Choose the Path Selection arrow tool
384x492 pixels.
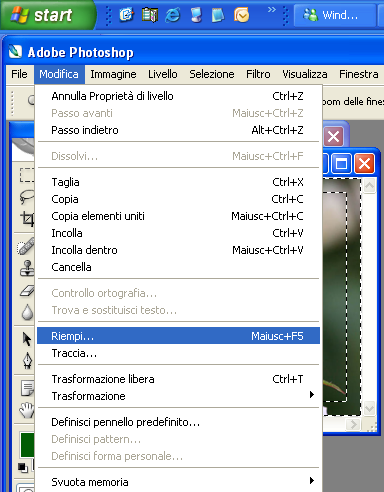(27, 339)
